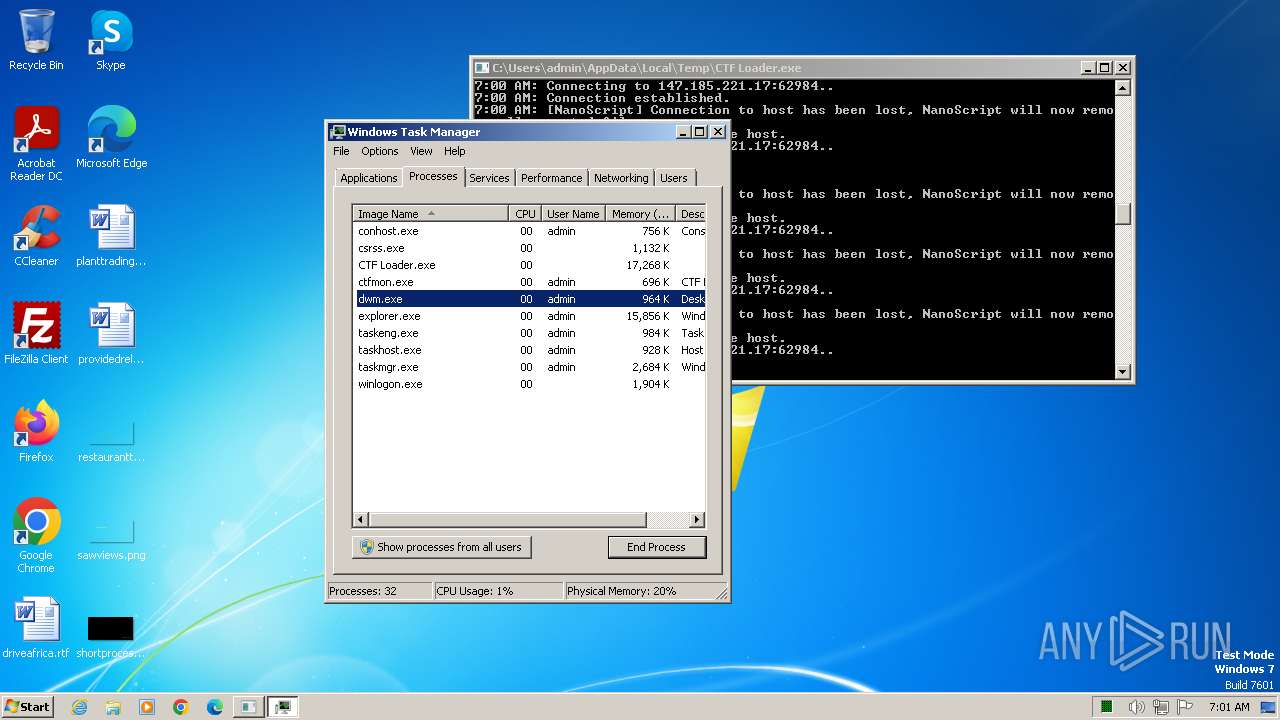
Task: Select csrss.exe process row
Action: click(530, 248)
